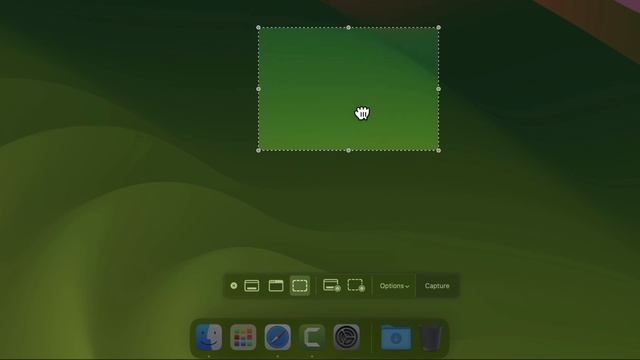Select Capture Selected Window mode
Screen dimensions: 640x360
[x=276, y=286]
